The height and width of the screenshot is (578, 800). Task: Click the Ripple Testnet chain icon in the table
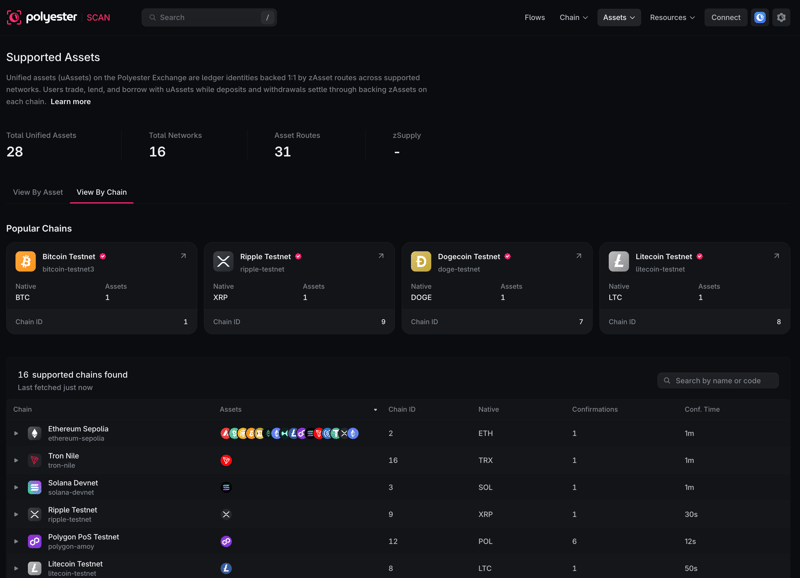[x=34, y=514]
